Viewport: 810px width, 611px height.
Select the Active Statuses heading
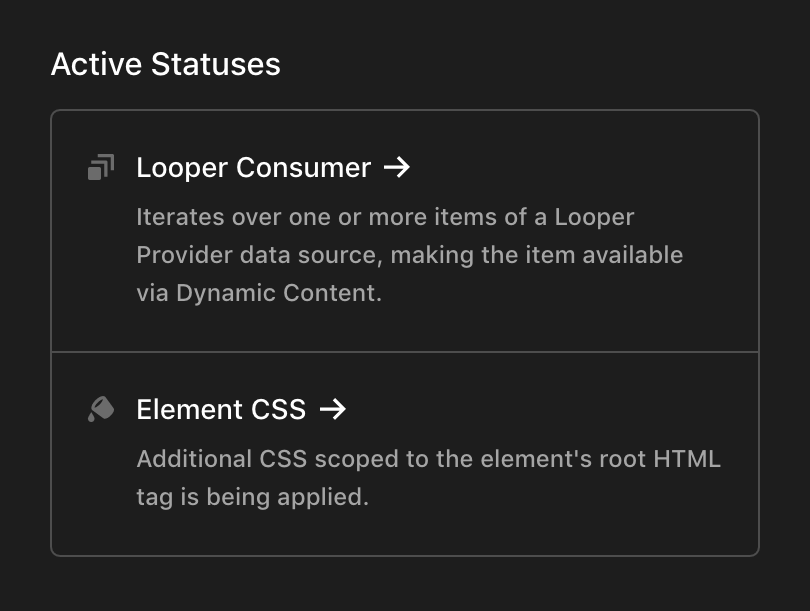pos(166,64)
